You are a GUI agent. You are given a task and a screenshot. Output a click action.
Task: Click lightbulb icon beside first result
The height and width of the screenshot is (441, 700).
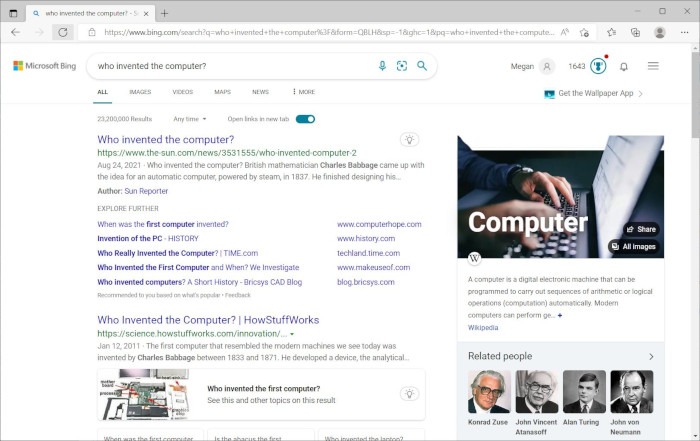409,140
